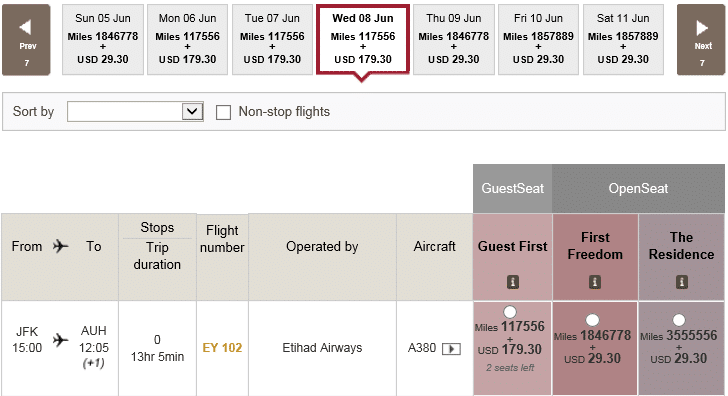The width and height of the screenshot is (728, 396).
Task: Switch to Thu 09 Jun date tab
Action: [454, 39]
